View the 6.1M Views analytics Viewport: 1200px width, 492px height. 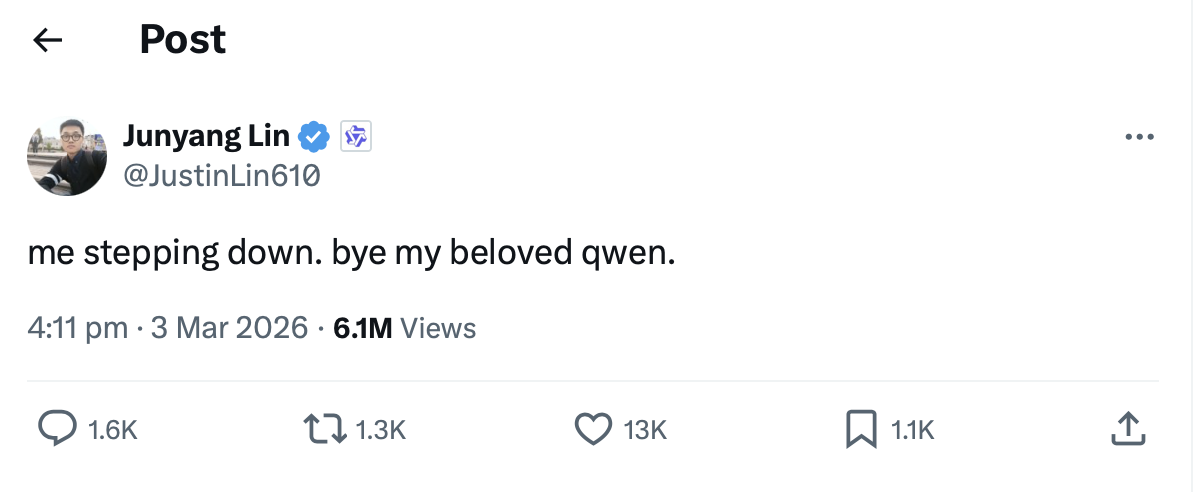point(404,327)
